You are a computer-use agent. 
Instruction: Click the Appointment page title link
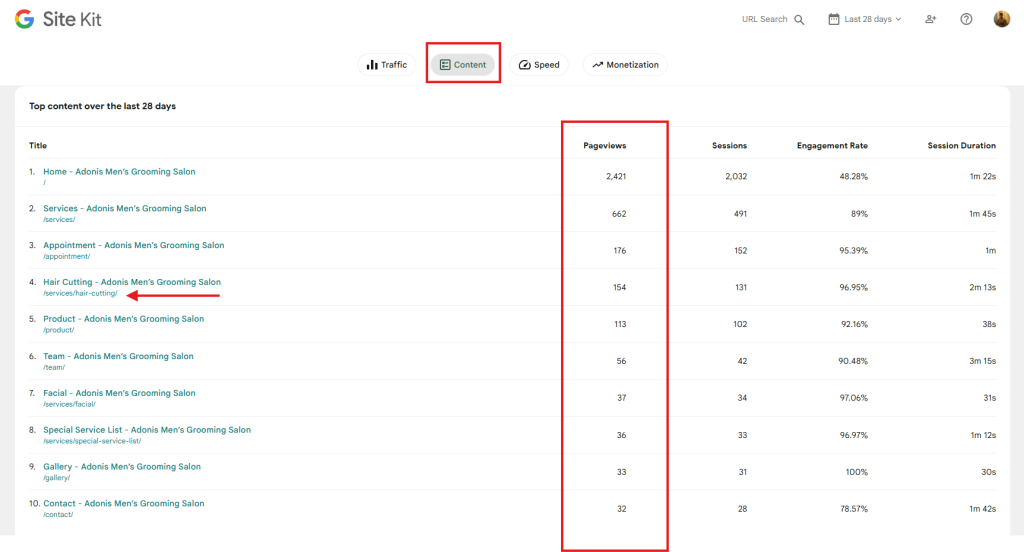(133, 245)
